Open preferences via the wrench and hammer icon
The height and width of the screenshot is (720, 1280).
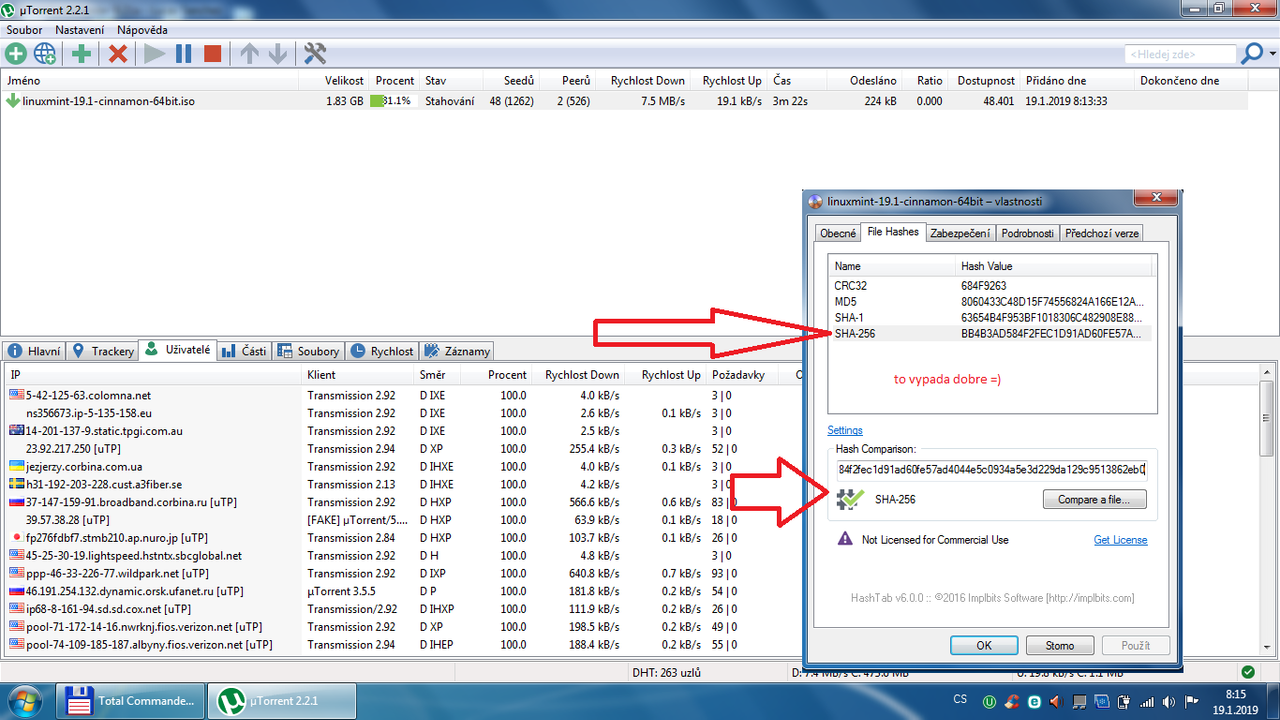tap(315, 54)
